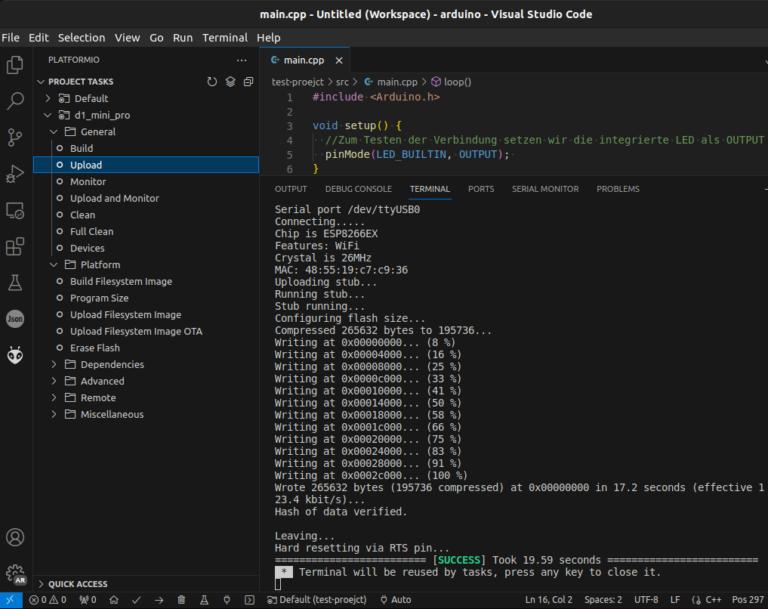This screenshot has height=609, width=768.
Task: Open the Manage gear icon
Action: coord(15,574)
